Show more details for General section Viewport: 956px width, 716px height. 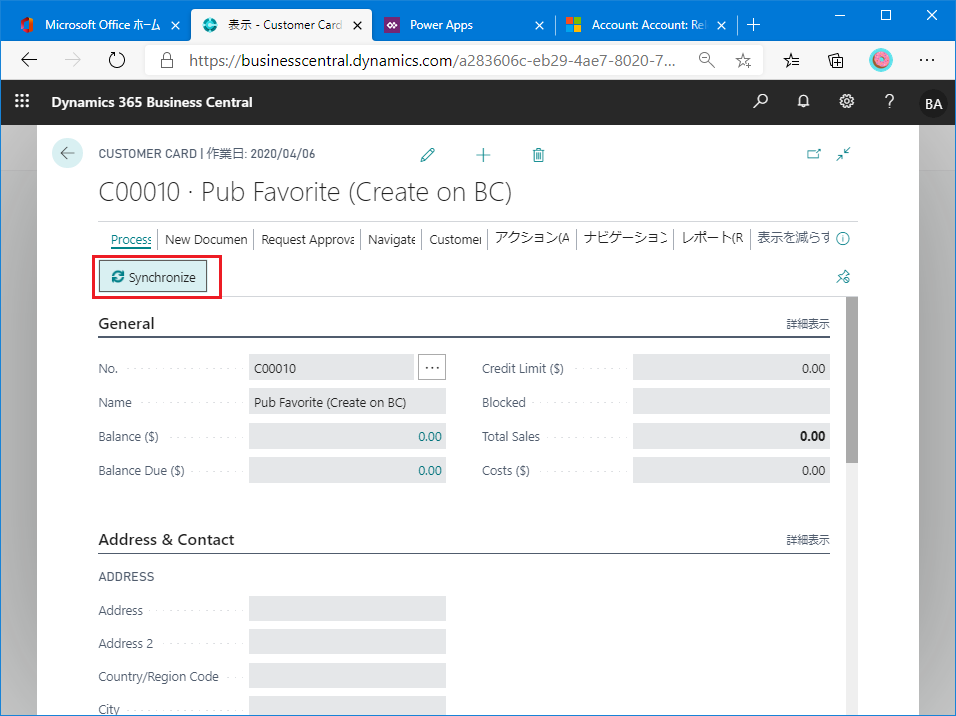[x=808, y=324]
